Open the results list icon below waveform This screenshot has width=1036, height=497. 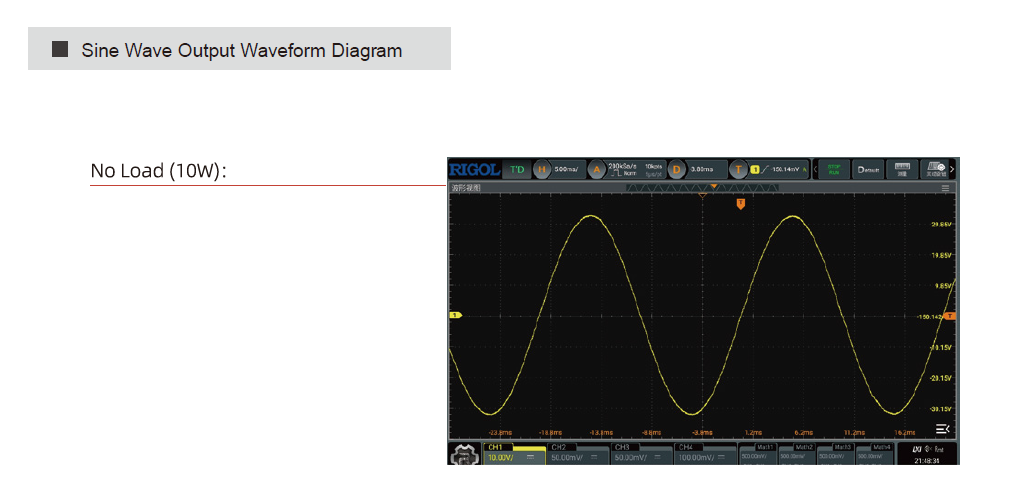941,428
